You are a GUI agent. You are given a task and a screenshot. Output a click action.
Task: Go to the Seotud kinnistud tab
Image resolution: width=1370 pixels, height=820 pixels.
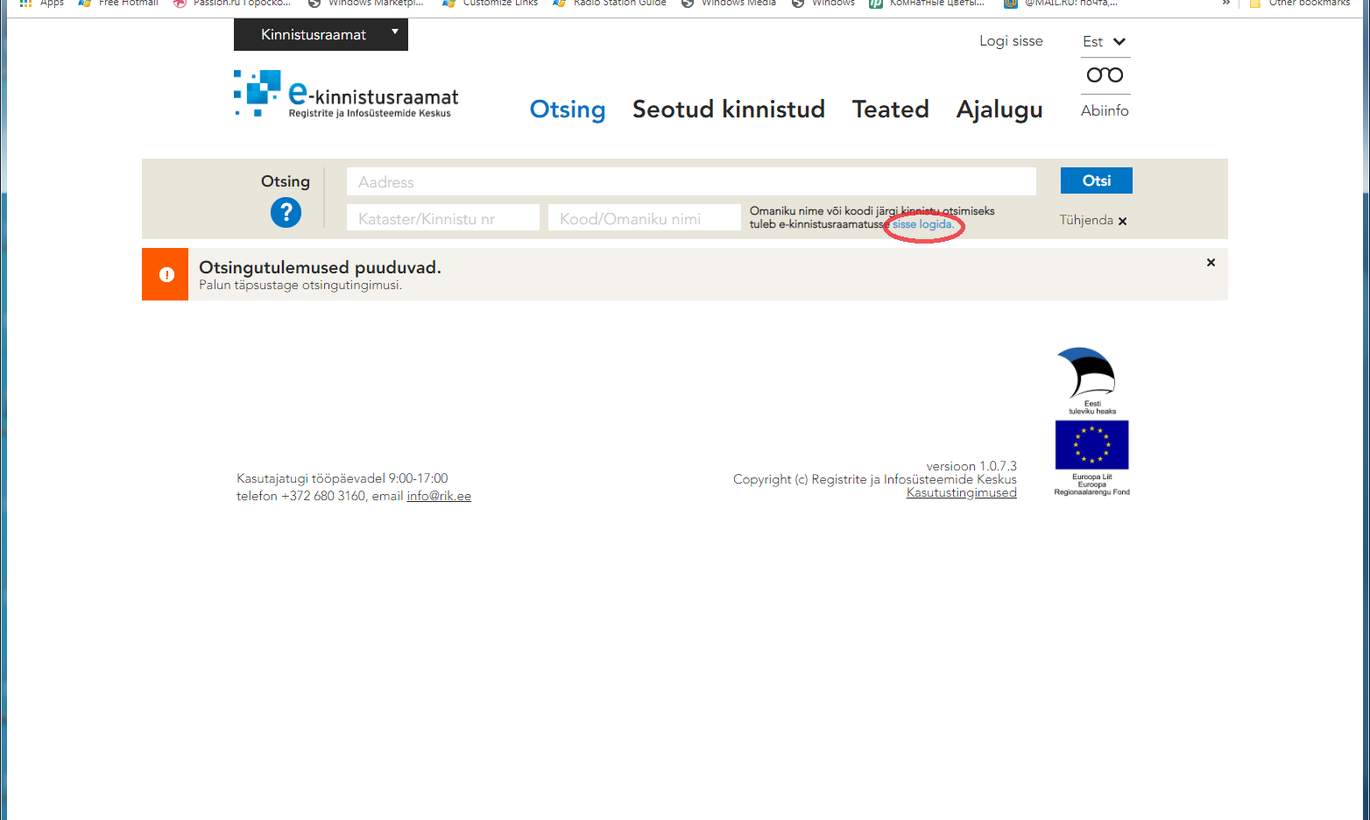pos(728,109)
